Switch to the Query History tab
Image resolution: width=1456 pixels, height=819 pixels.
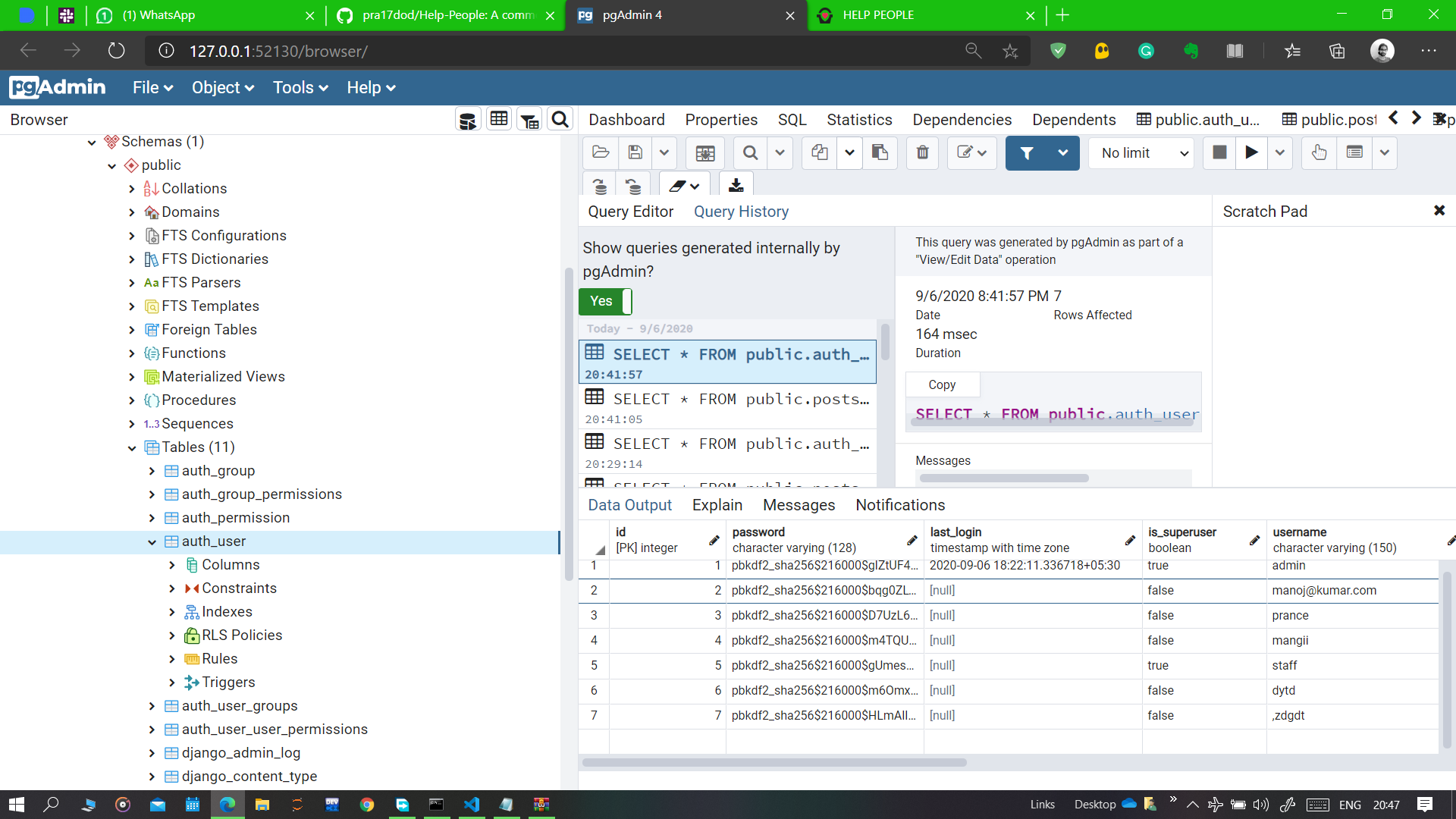click(741, 212)
